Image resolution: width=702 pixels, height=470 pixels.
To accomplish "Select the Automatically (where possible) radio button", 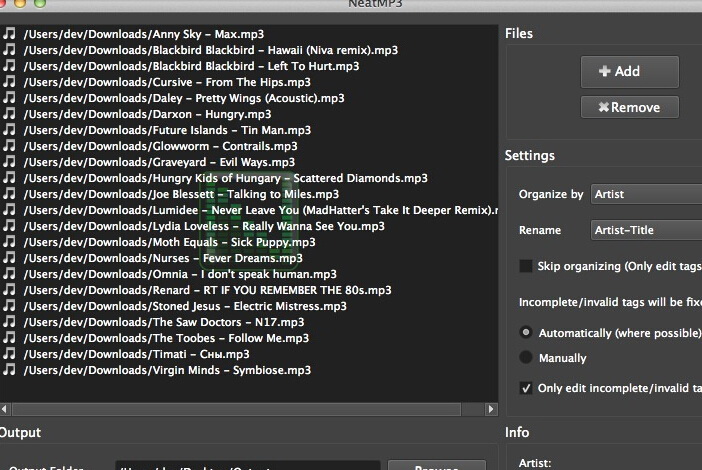I will coord(526,333).
